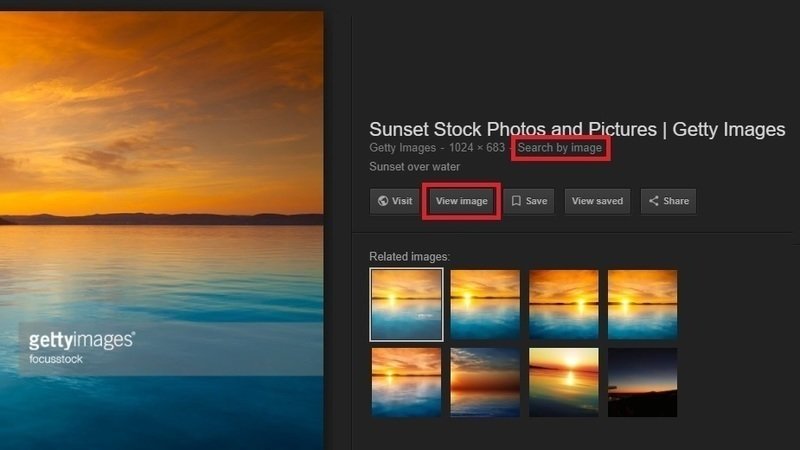
Task: Click the 'Sunset over water' caption
Action: [414, 167]
